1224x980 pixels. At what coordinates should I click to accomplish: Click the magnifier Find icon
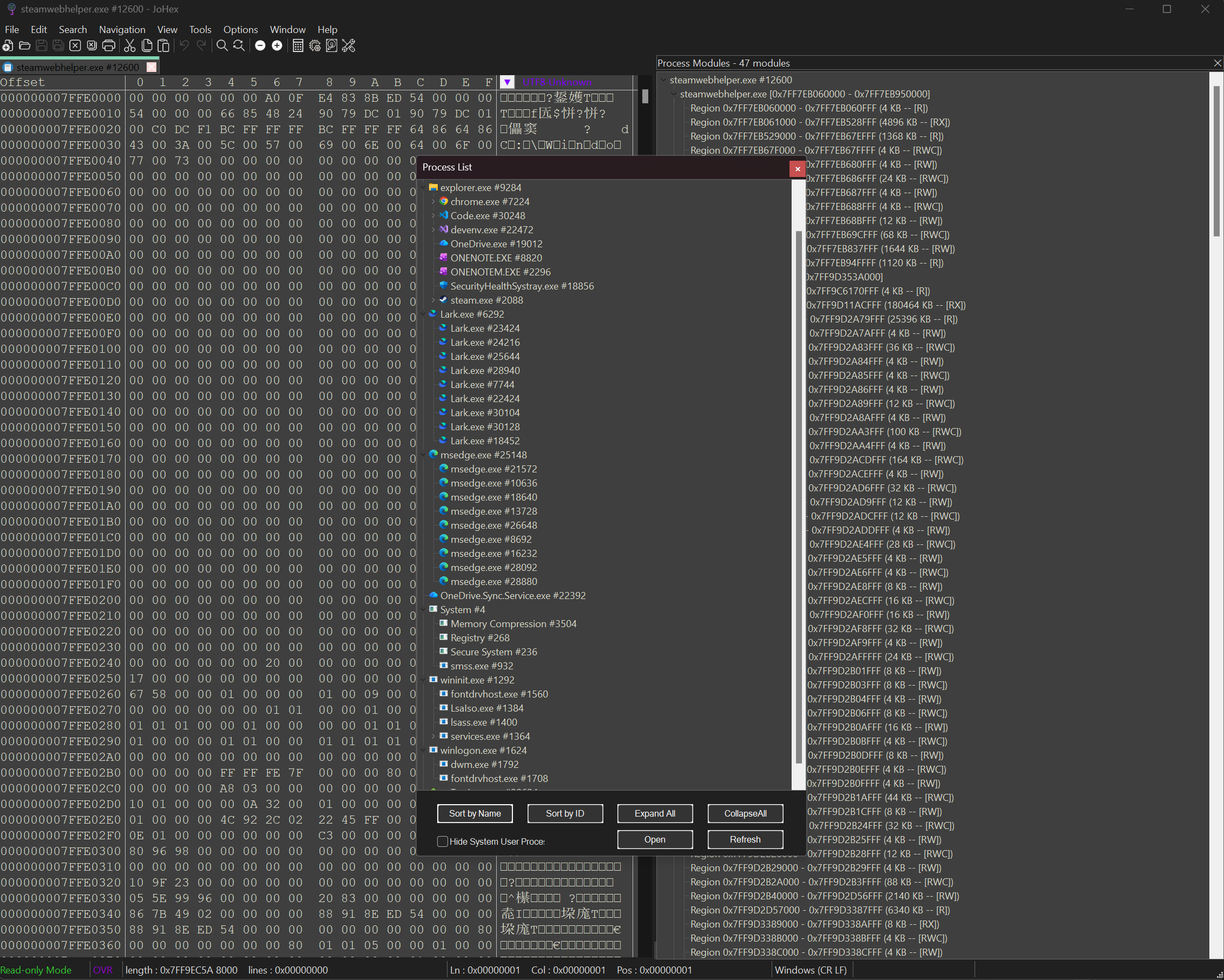click(x=222, y=46)
